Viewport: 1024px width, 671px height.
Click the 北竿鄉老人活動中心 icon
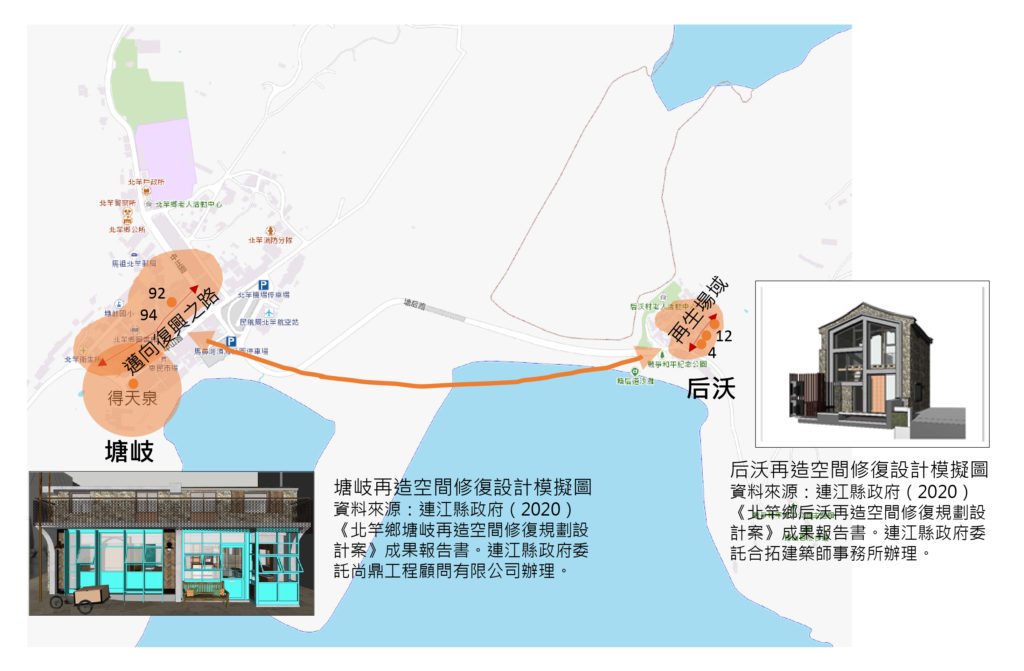click(149, 205)
